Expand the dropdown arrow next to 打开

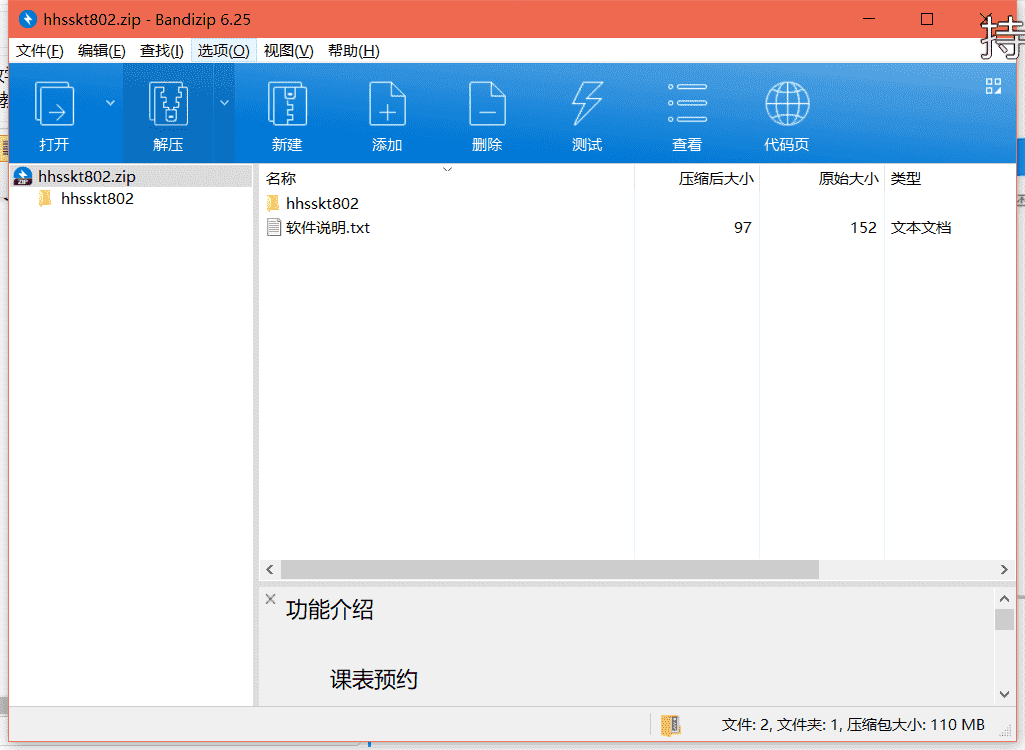coord(110,103)
